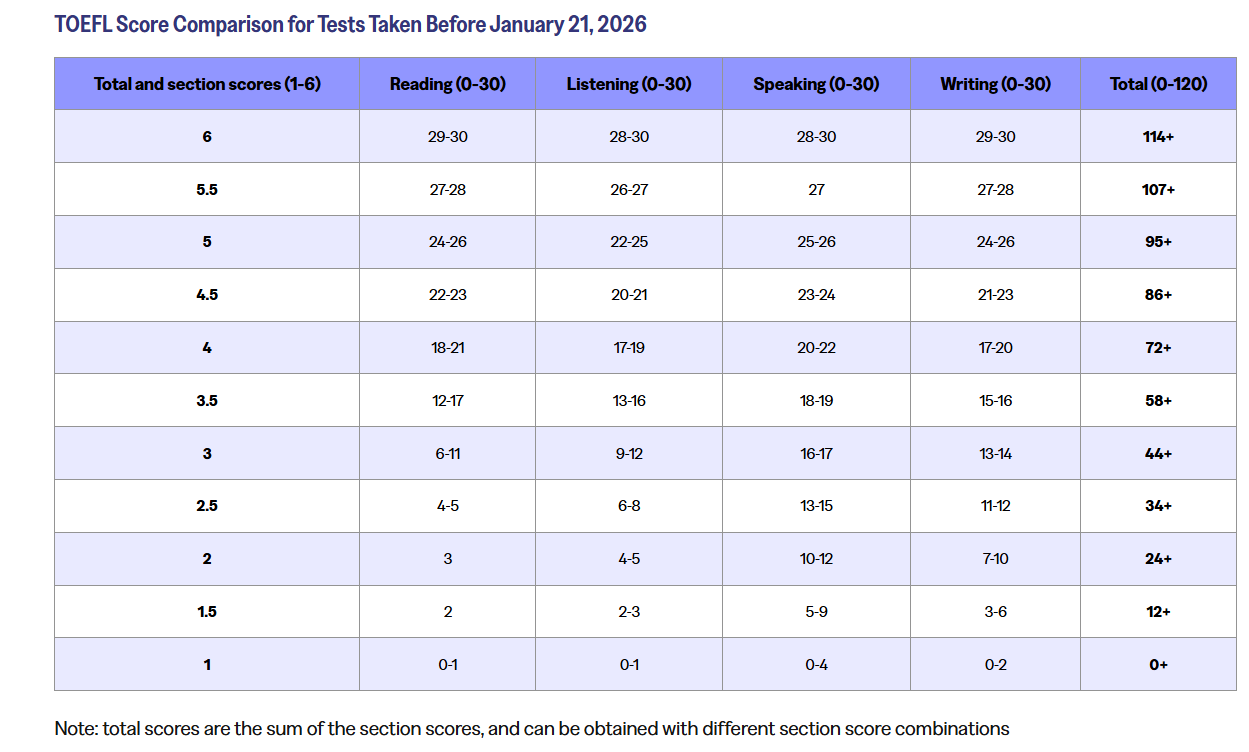This screenshot has width=1249, height=752.
Task: Click the Listening cell showing 2-3
Action: point(628,612)
